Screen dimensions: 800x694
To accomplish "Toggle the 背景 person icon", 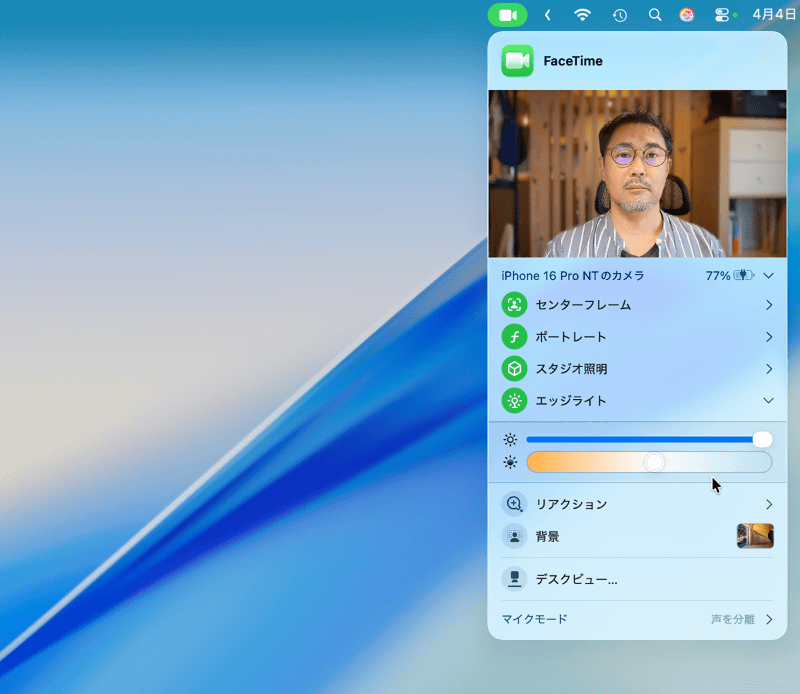I will click(x=514, y=536).
